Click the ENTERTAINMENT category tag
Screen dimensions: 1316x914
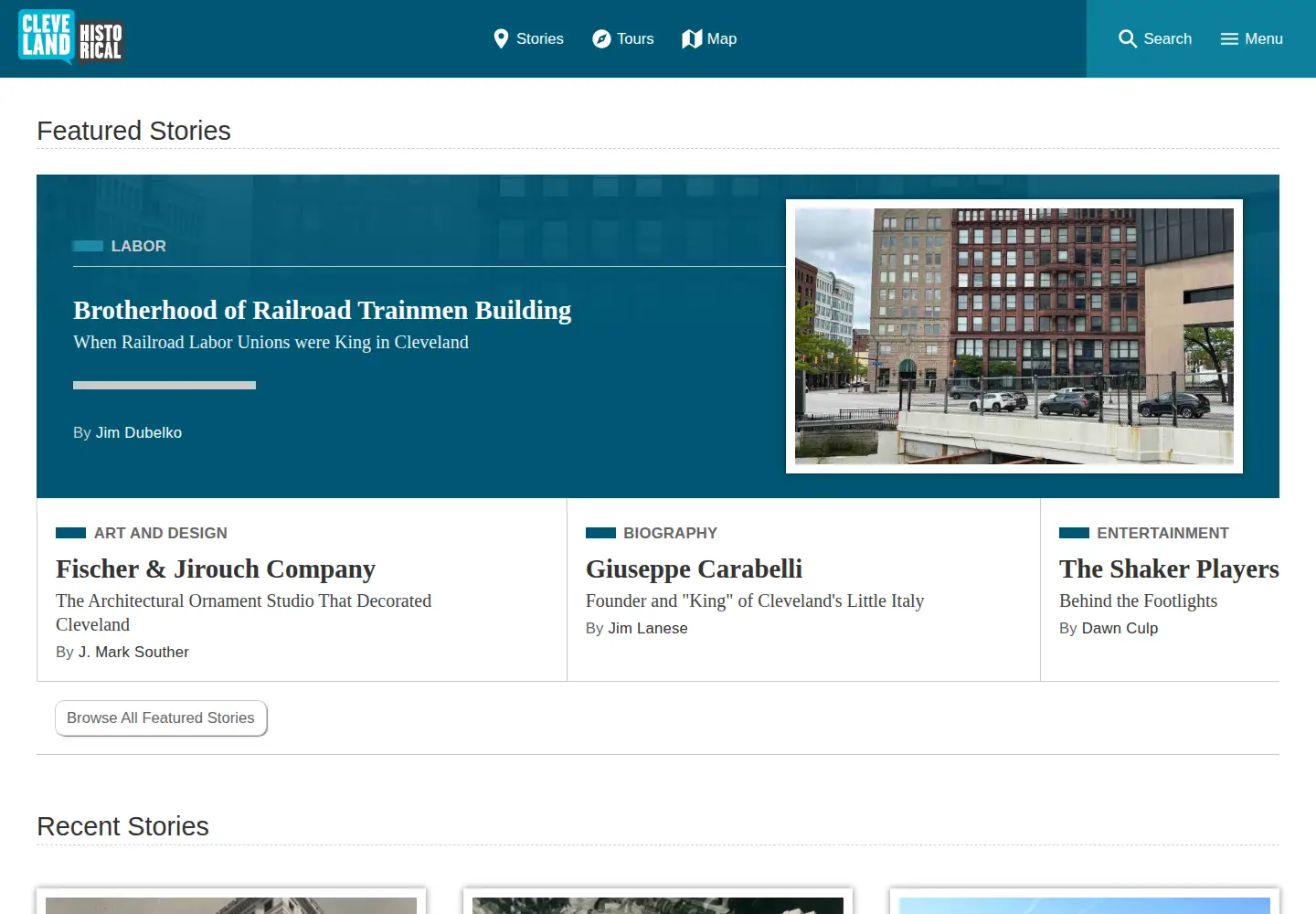tap(1163, 533)
